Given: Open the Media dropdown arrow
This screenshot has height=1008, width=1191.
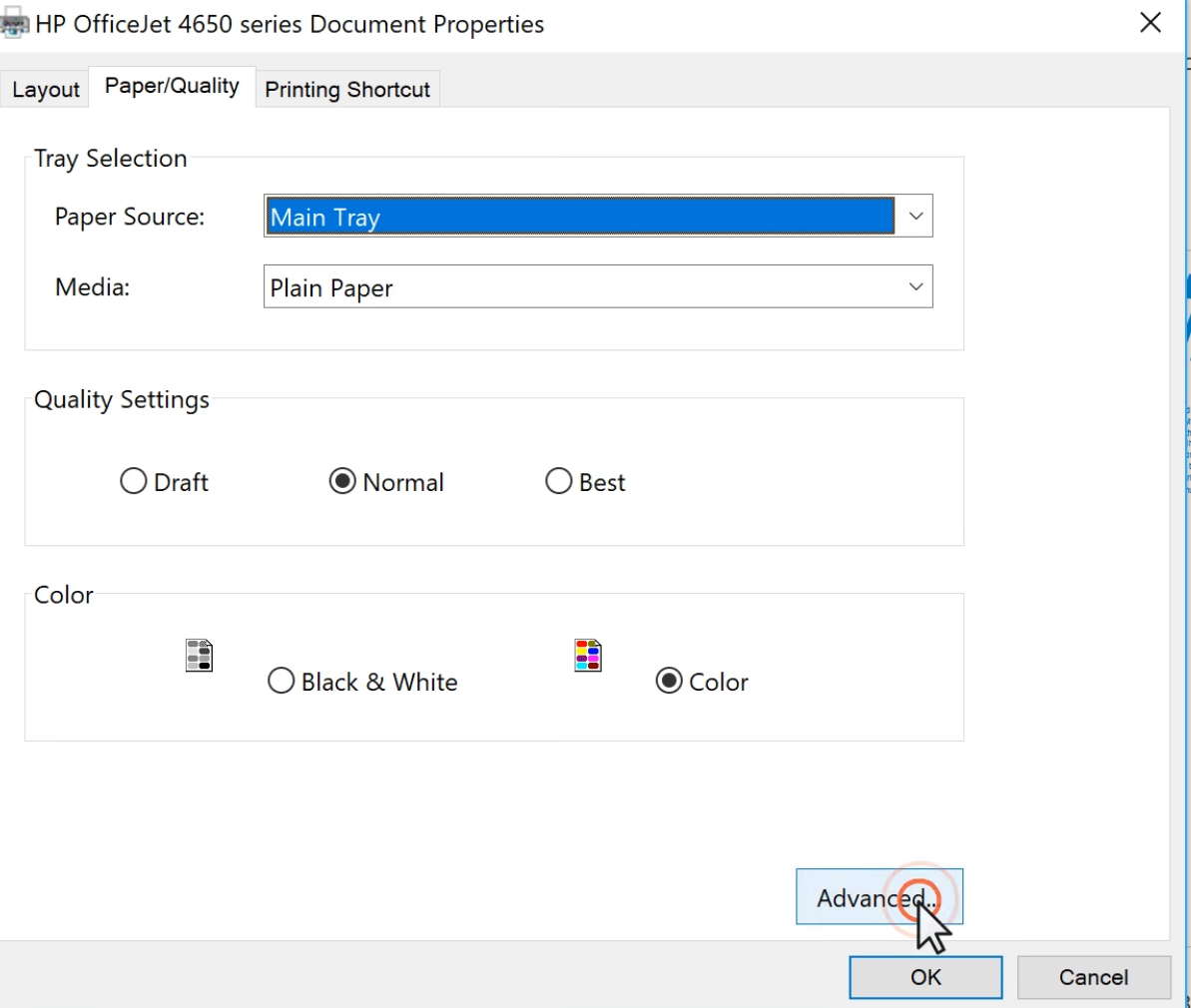Looking at the screenshot, I should pyautogui.click(x=915, y=287).
